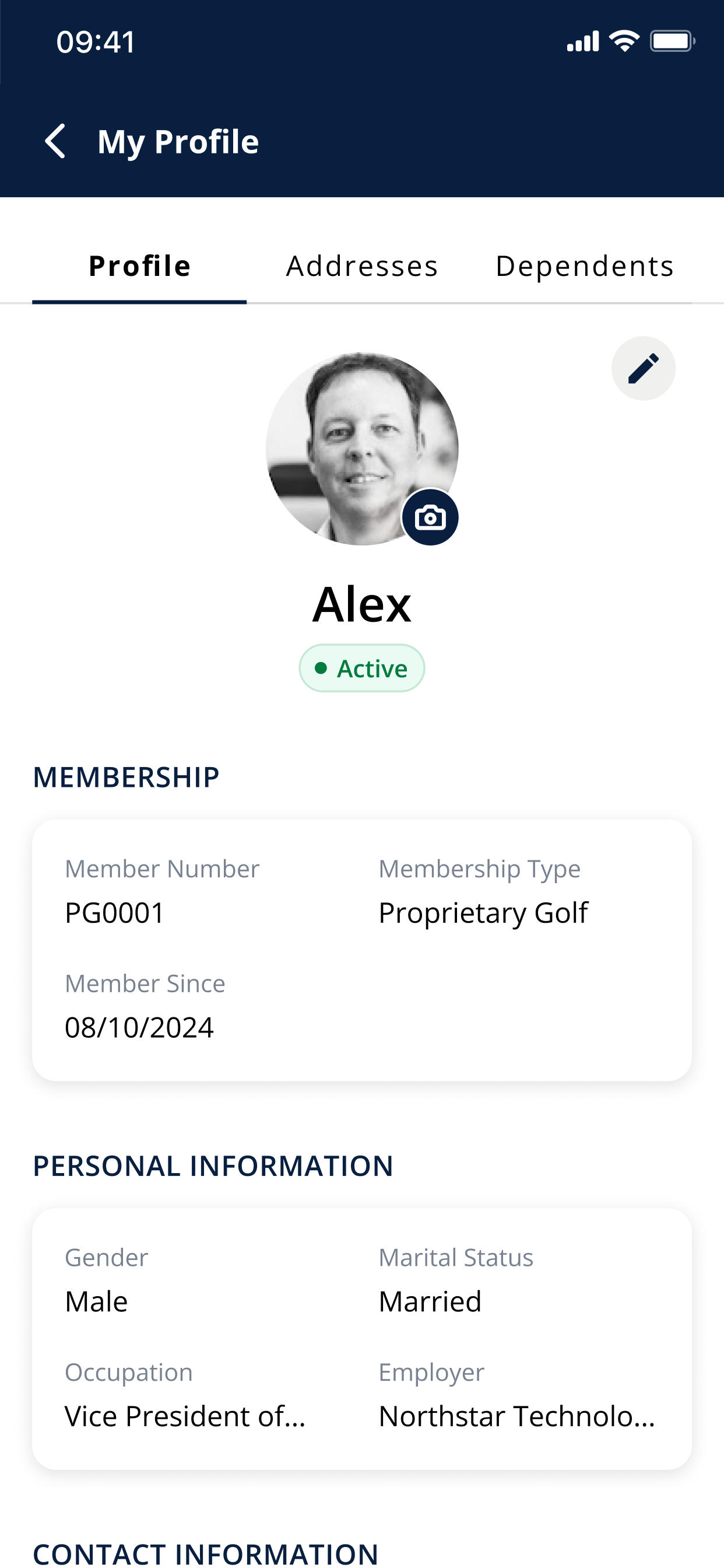
Task: Expand truncated Northstar employer text
Action: point(516,1416)
